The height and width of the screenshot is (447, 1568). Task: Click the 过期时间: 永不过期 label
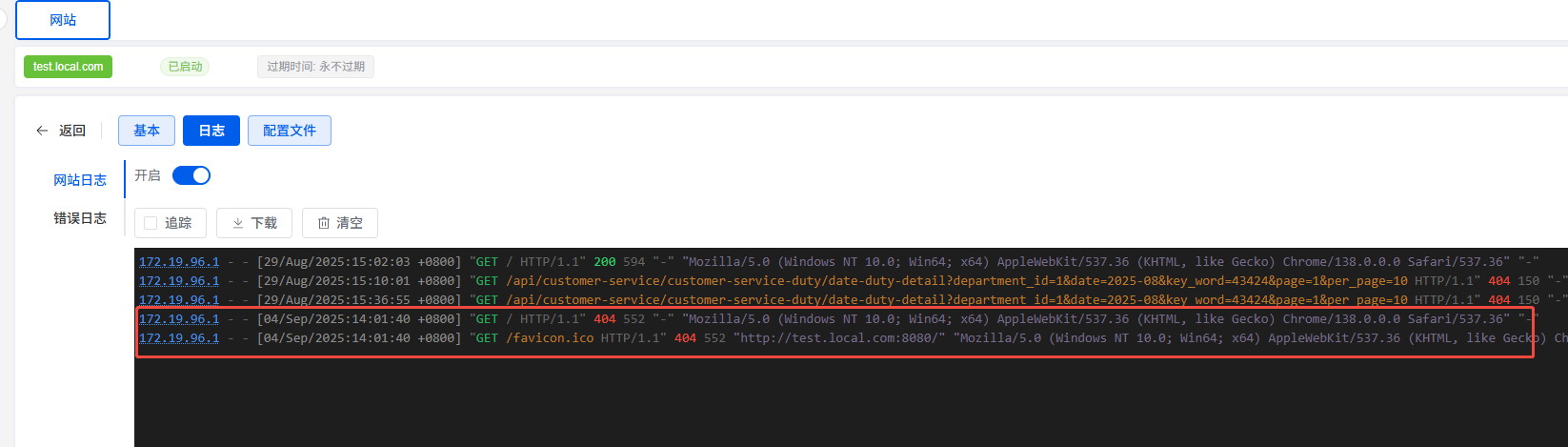(315, 67)
